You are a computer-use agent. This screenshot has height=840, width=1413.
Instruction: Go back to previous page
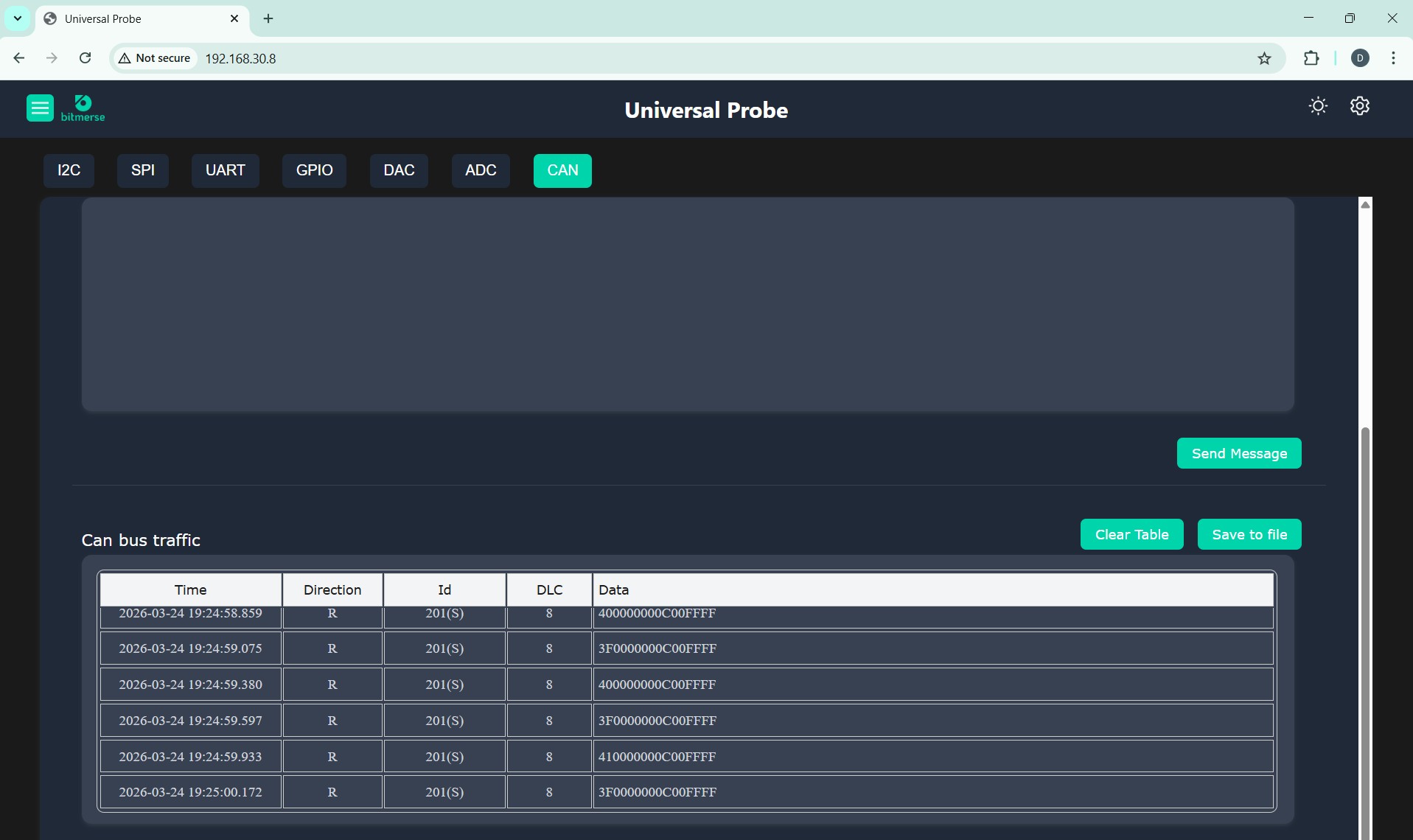[x=19, y=58]
